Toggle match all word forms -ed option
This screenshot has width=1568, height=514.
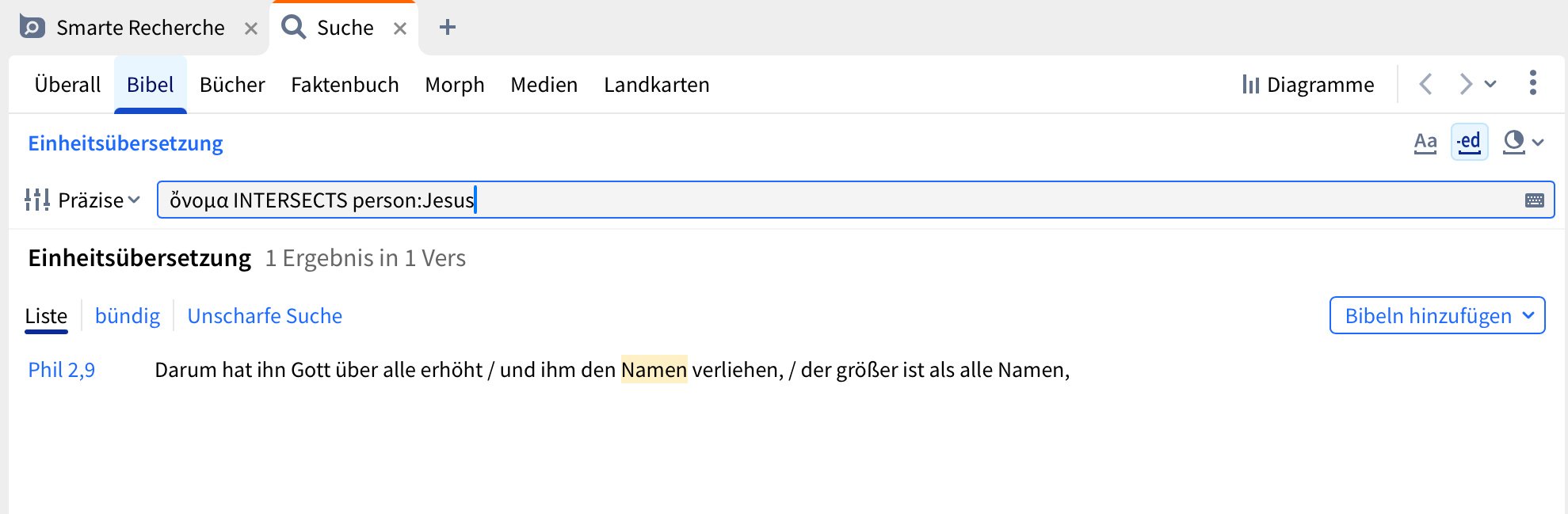coord(1469,143)
